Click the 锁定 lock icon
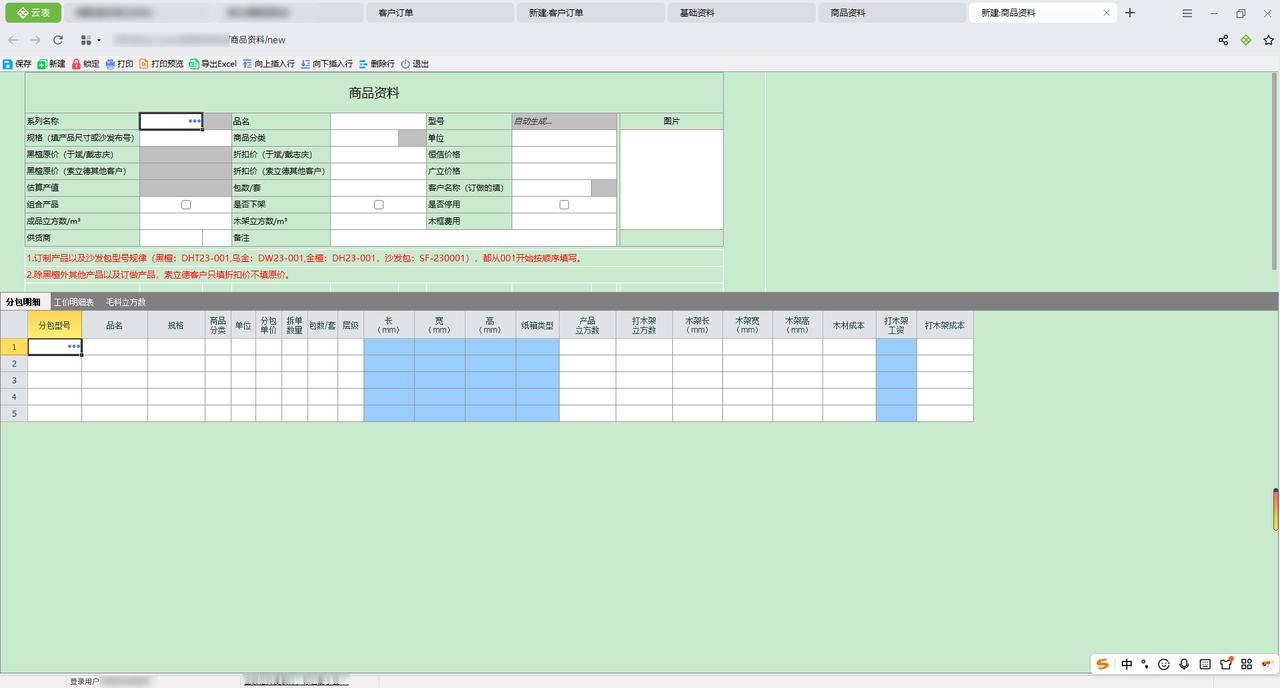 pyautogui.click(x=77, y=64)
